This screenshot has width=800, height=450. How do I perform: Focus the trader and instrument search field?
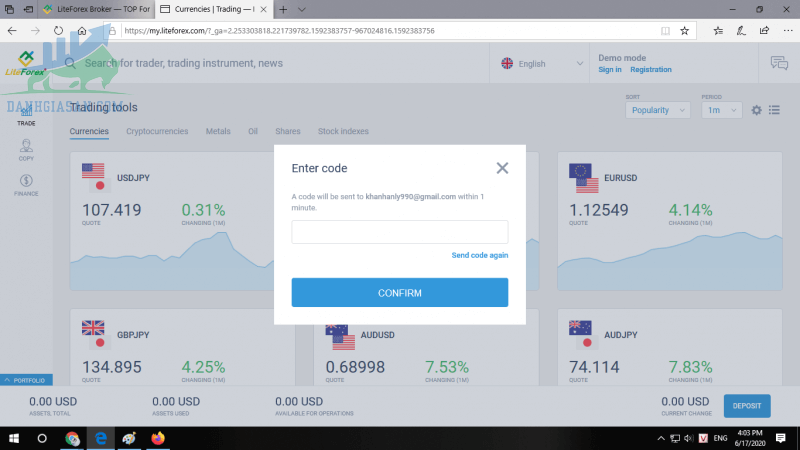(184, 63)
